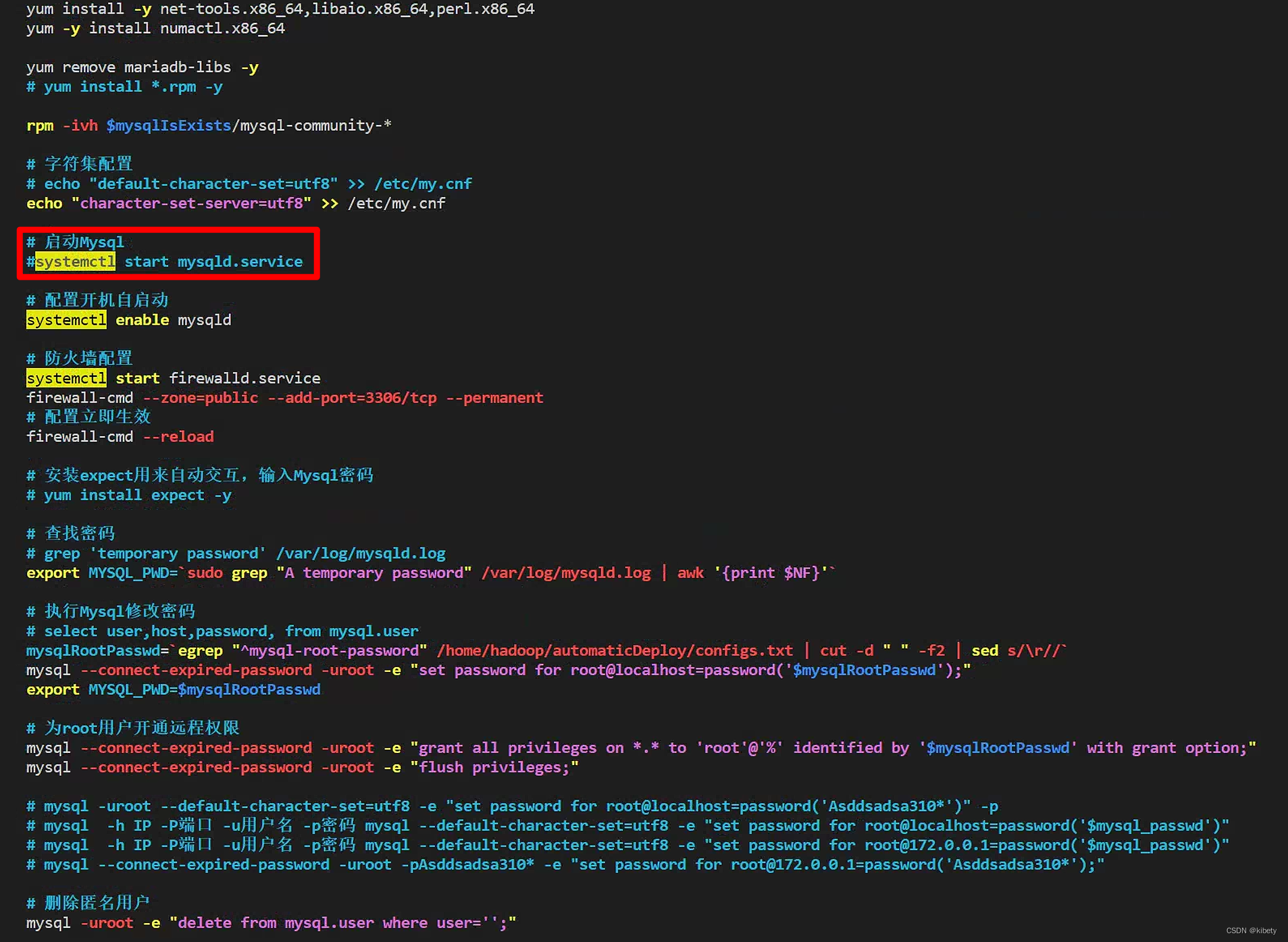Click the line 'yum remove mariadb-libs -y'

[x=143, y=68]
